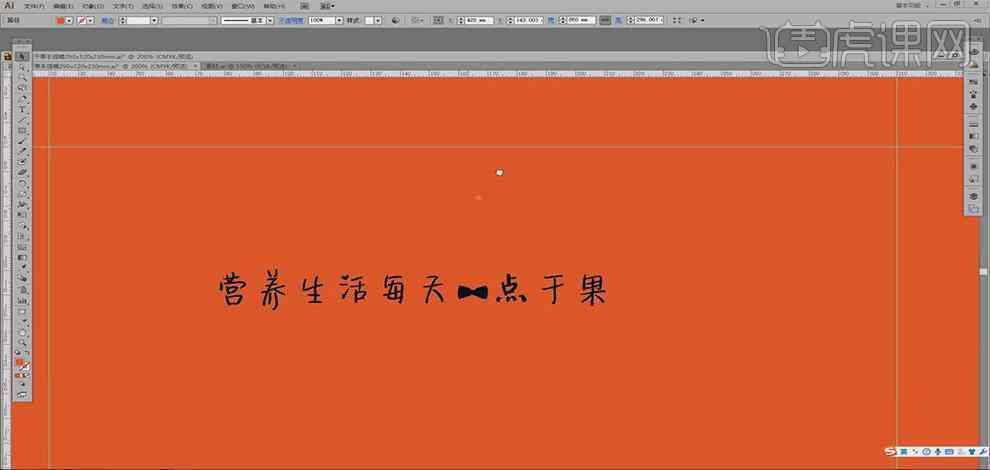Image resolution: width=990 pixels, height=470 pixels.
Task: Select the Selection tool
Action: coord(23,56)
